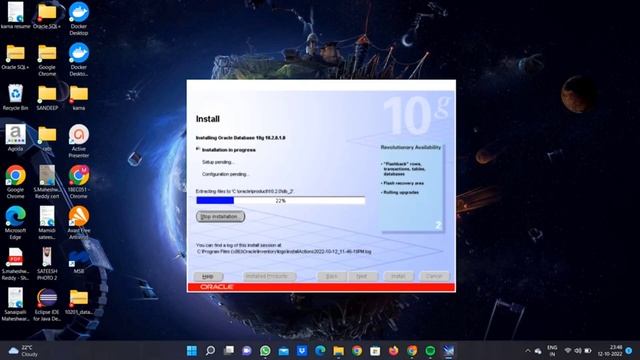This screenshot has width=640, height=360.
Task: Click the Back button in installer
Action: coord(332,276)
